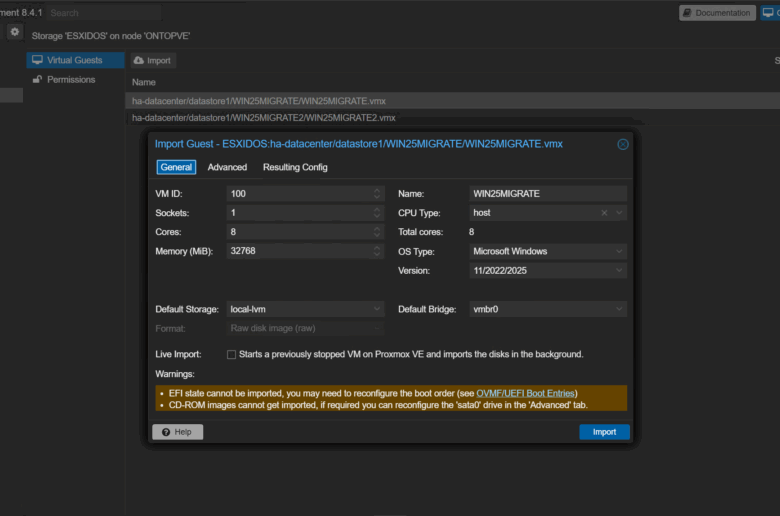Click the gear icon beside the storage title
780x516 pixels.
coord(15,32)
